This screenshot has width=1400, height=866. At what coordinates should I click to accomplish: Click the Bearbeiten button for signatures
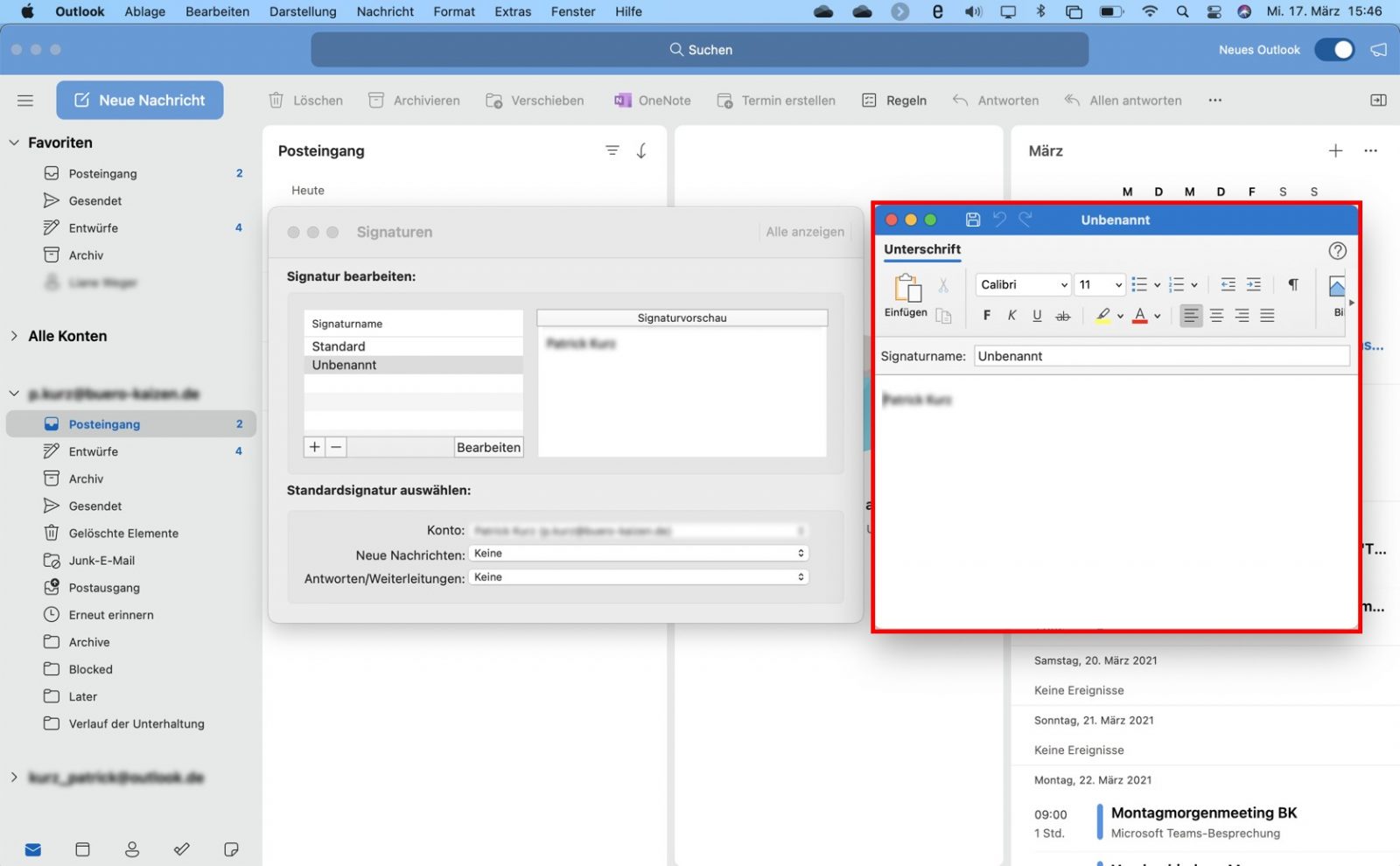(x=488, y=447)
